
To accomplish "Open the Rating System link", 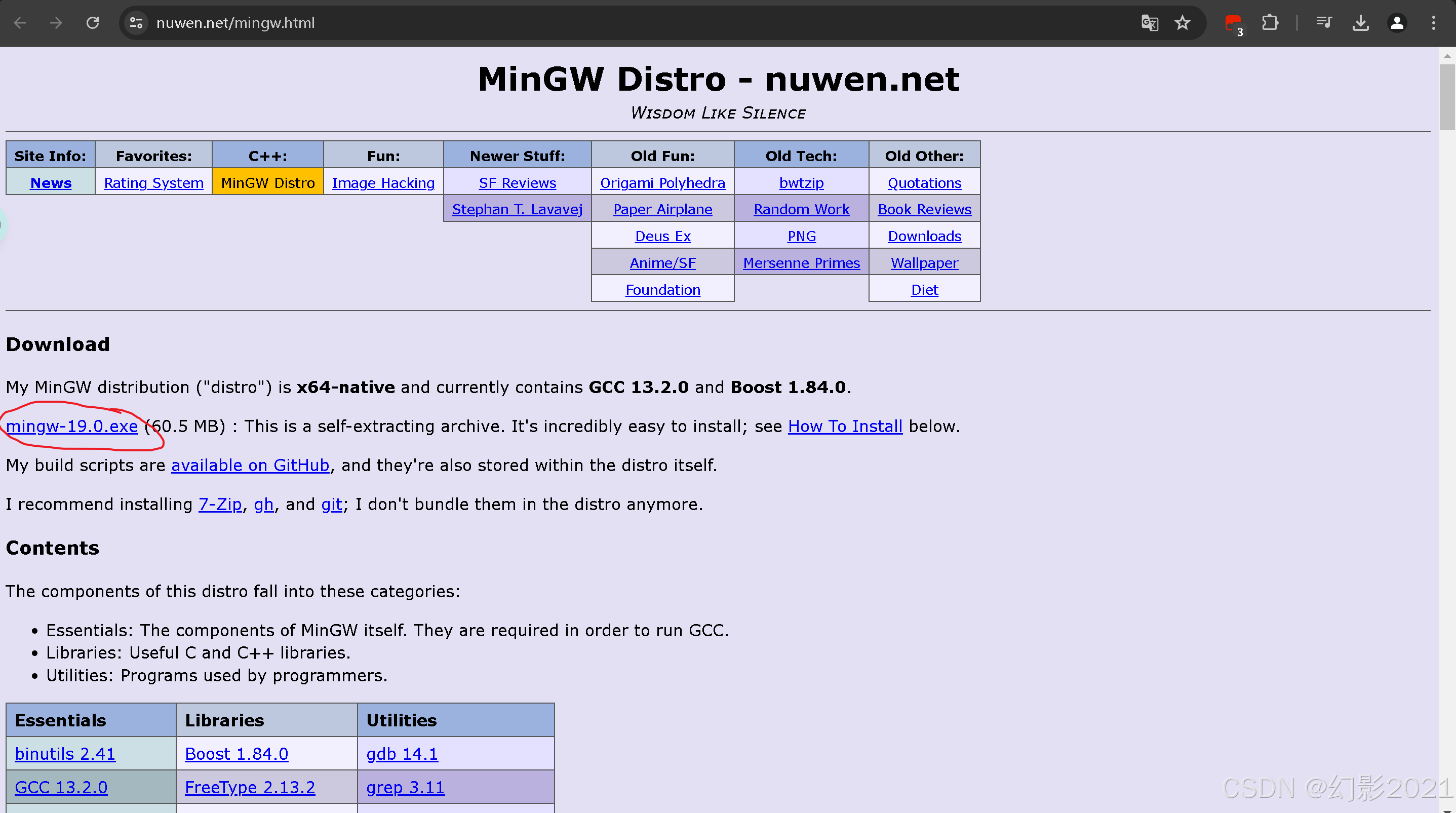I will (x=154, y=183).
